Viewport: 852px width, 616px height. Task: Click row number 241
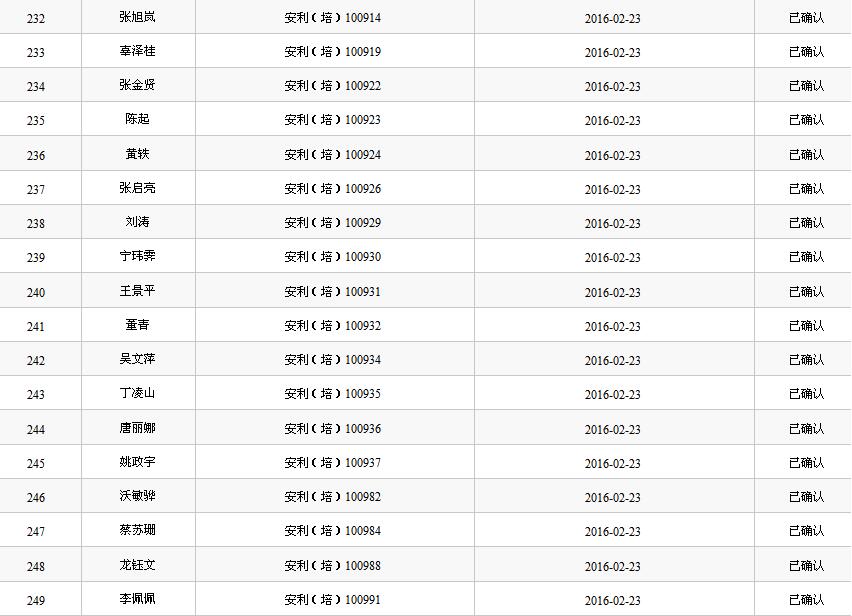pos(36,327)
